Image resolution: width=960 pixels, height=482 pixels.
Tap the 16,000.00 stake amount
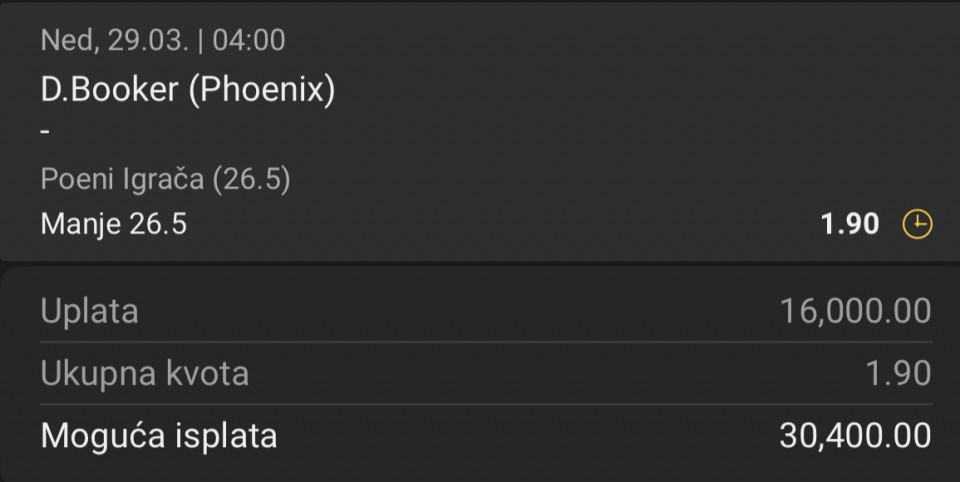(855, 311)
